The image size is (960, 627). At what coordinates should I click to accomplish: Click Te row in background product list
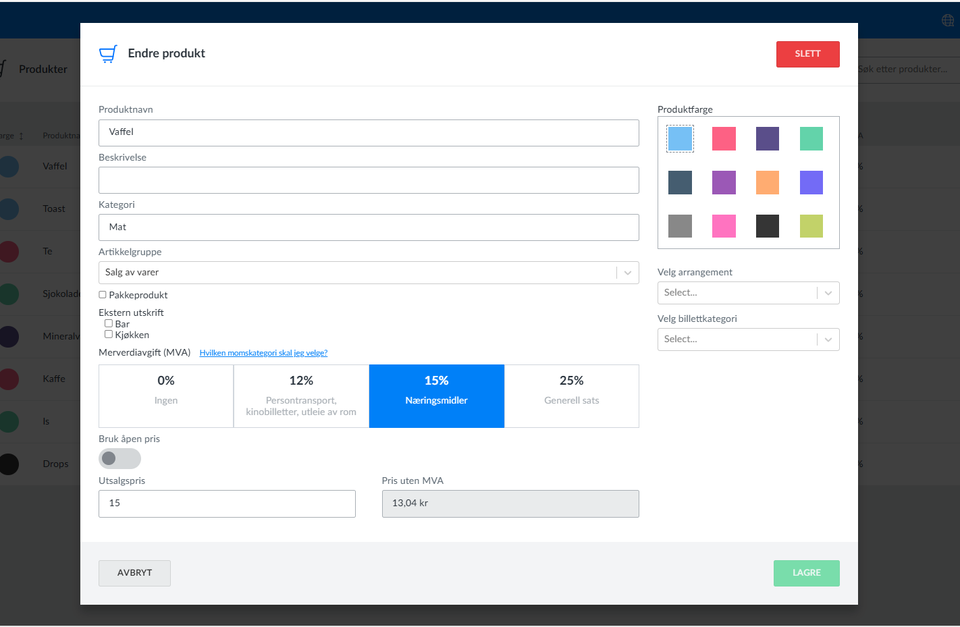(x=40, y=251)
